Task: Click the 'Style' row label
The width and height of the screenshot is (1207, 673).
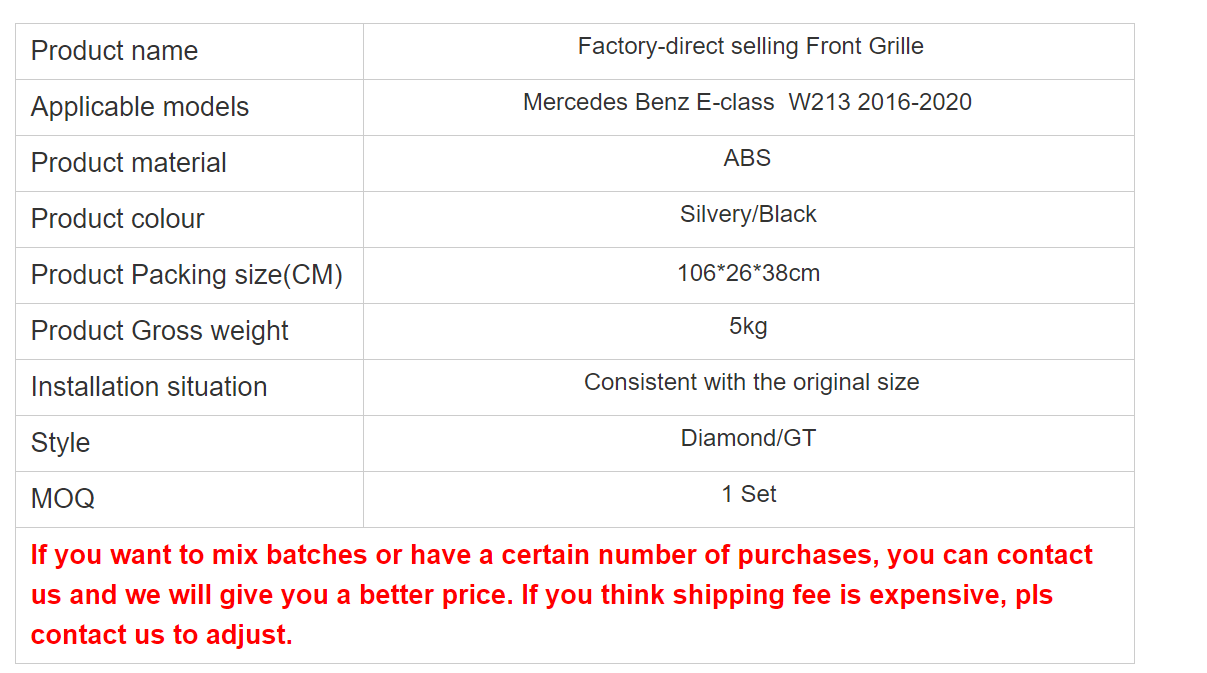Action: tap(60, 443)
